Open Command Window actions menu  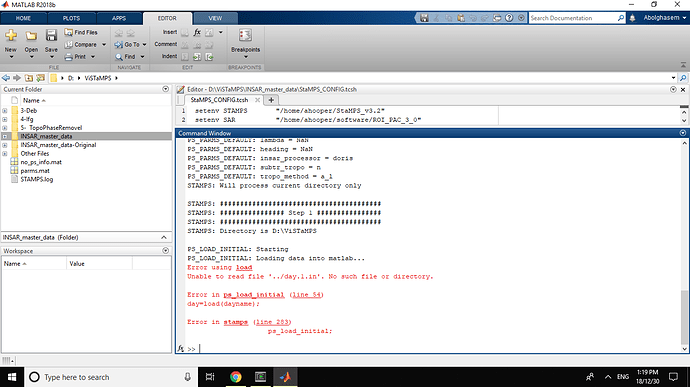point(683,133)
